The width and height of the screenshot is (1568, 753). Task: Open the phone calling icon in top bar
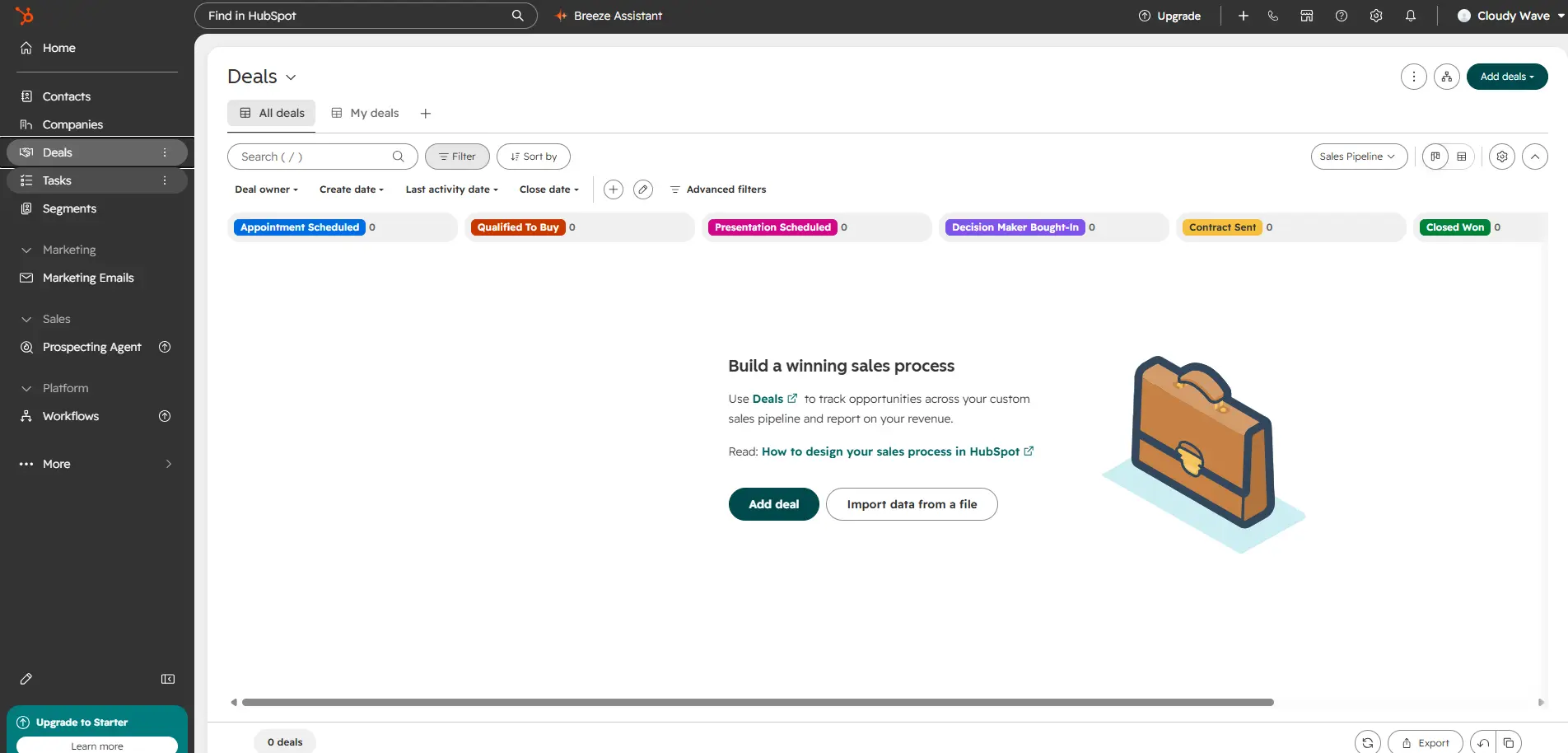1273,16
